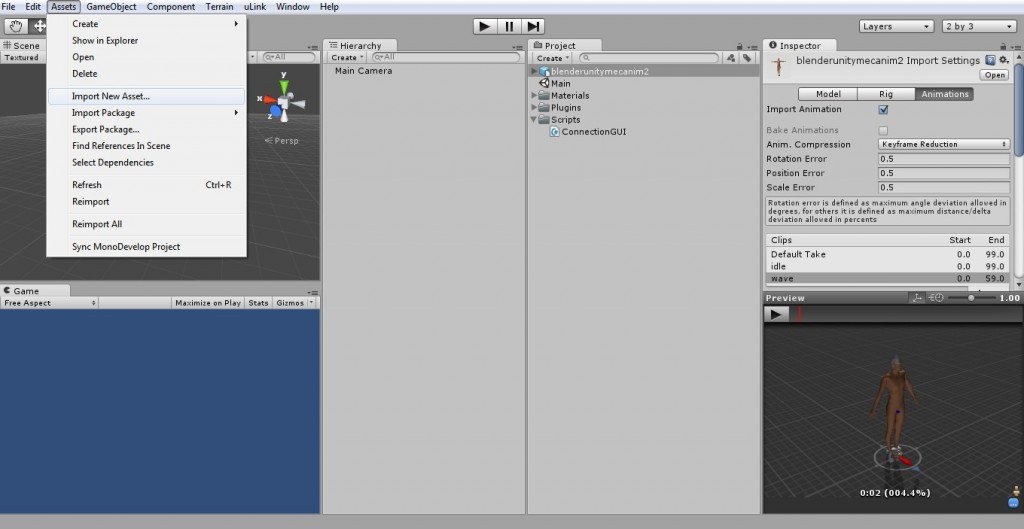Click the search by label tag icon
The width and height of the screenshot is (1024, 529).
tap(747, 57)
